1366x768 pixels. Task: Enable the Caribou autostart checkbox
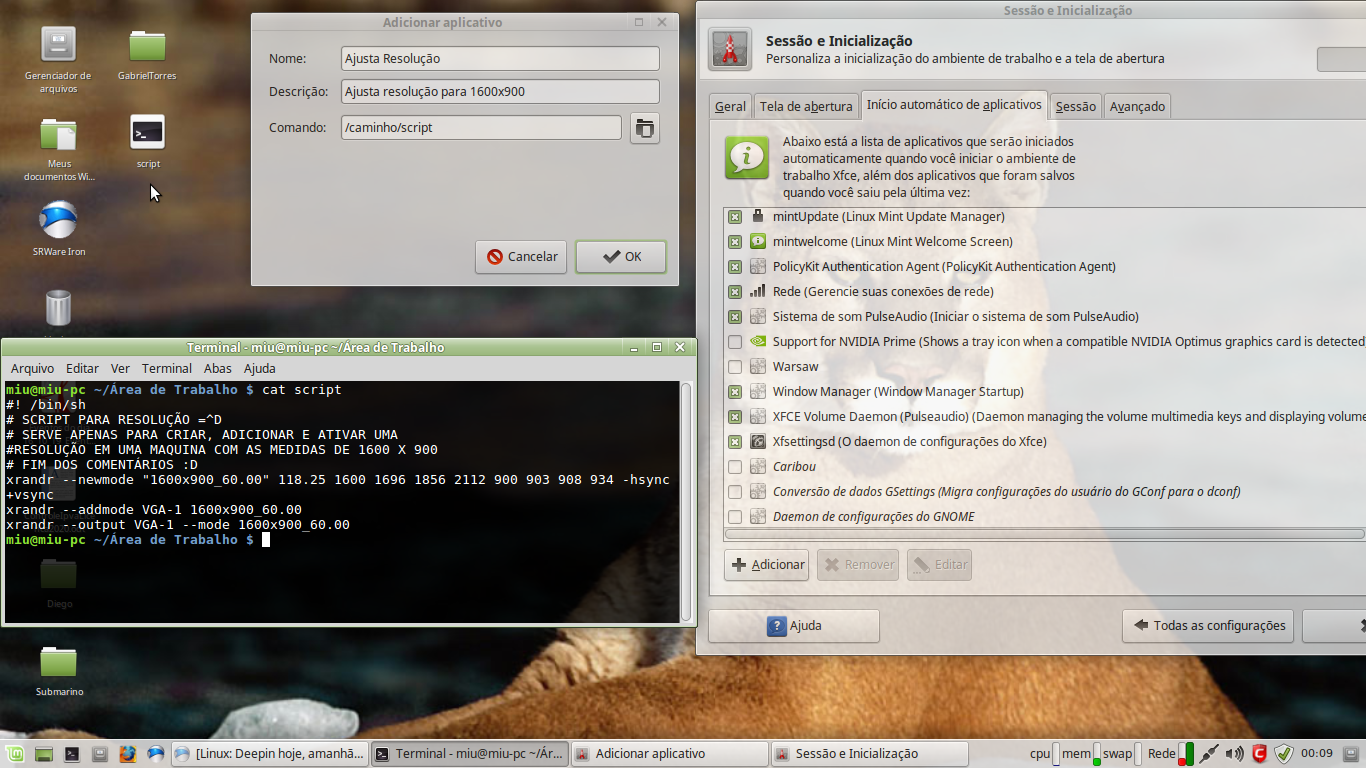click(735, 467)
